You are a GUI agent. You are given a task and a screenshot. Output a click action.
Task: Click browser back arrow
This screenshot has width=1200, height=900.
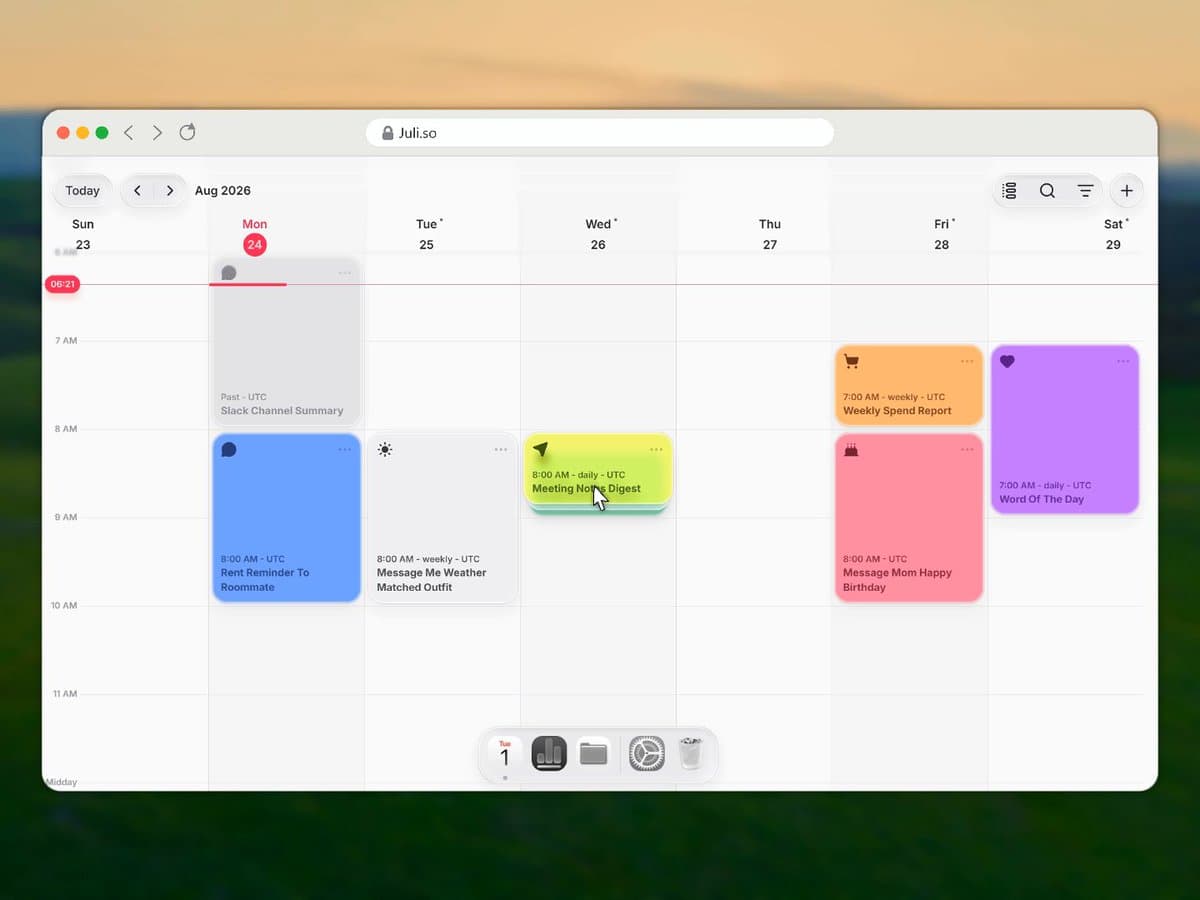coord(129,132)
